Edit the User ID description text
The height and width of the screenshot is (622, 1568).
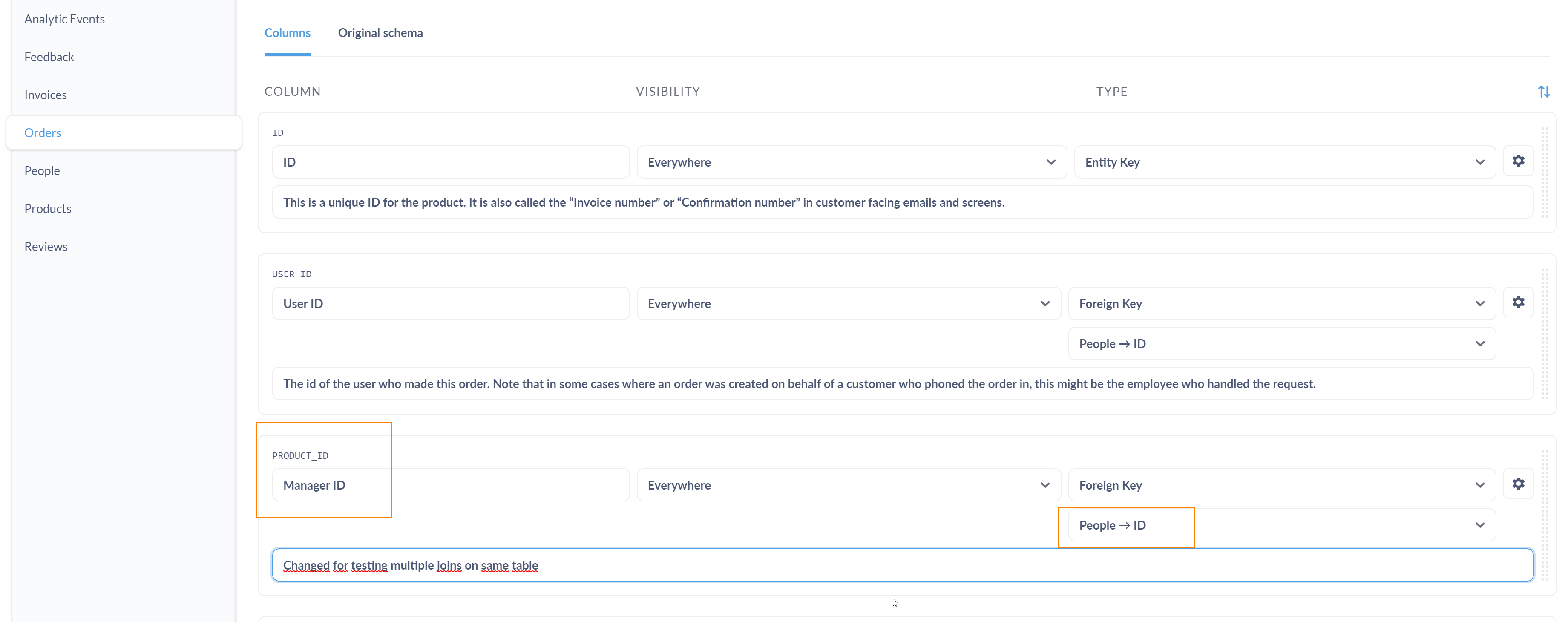903,384
